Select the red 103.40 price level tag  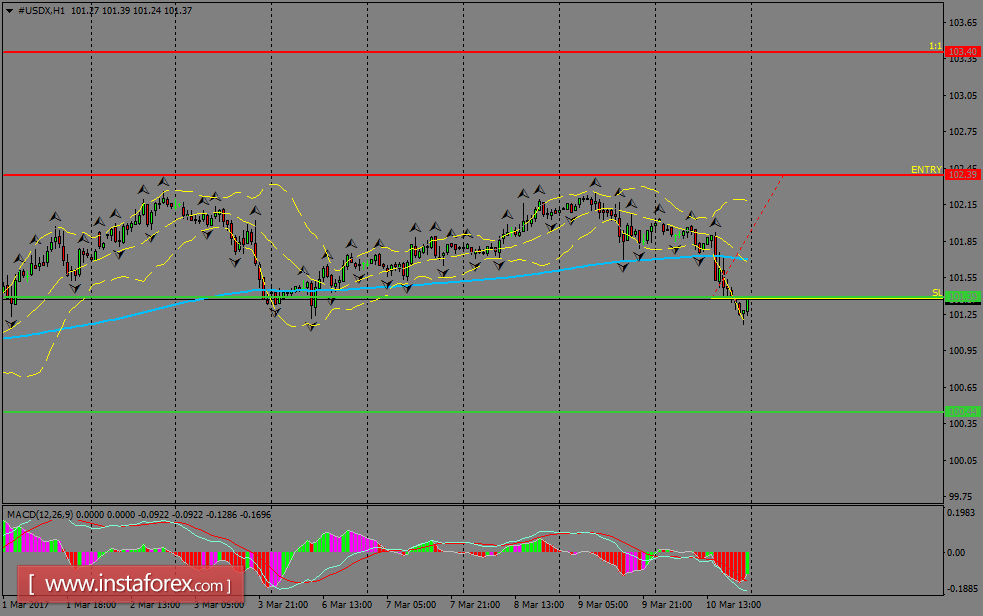pyautogui.click(x=962, y=51)
